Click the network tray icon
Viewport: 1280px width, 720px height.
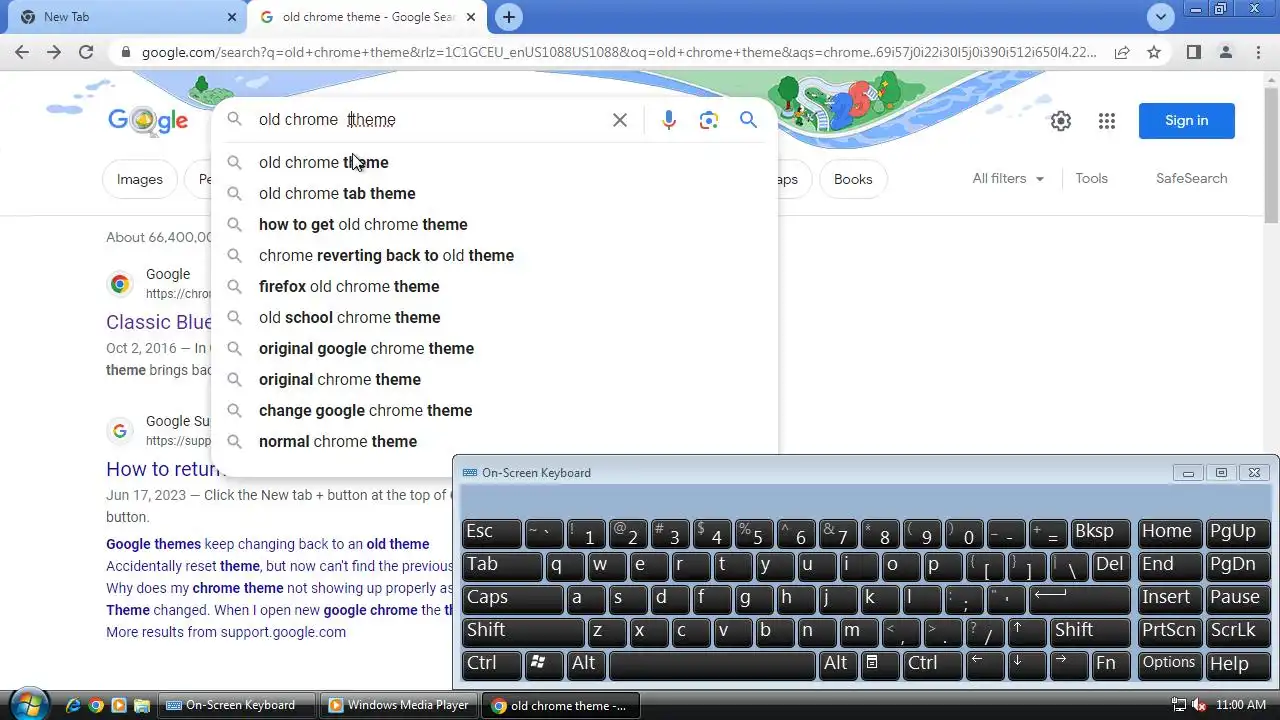1179,705
